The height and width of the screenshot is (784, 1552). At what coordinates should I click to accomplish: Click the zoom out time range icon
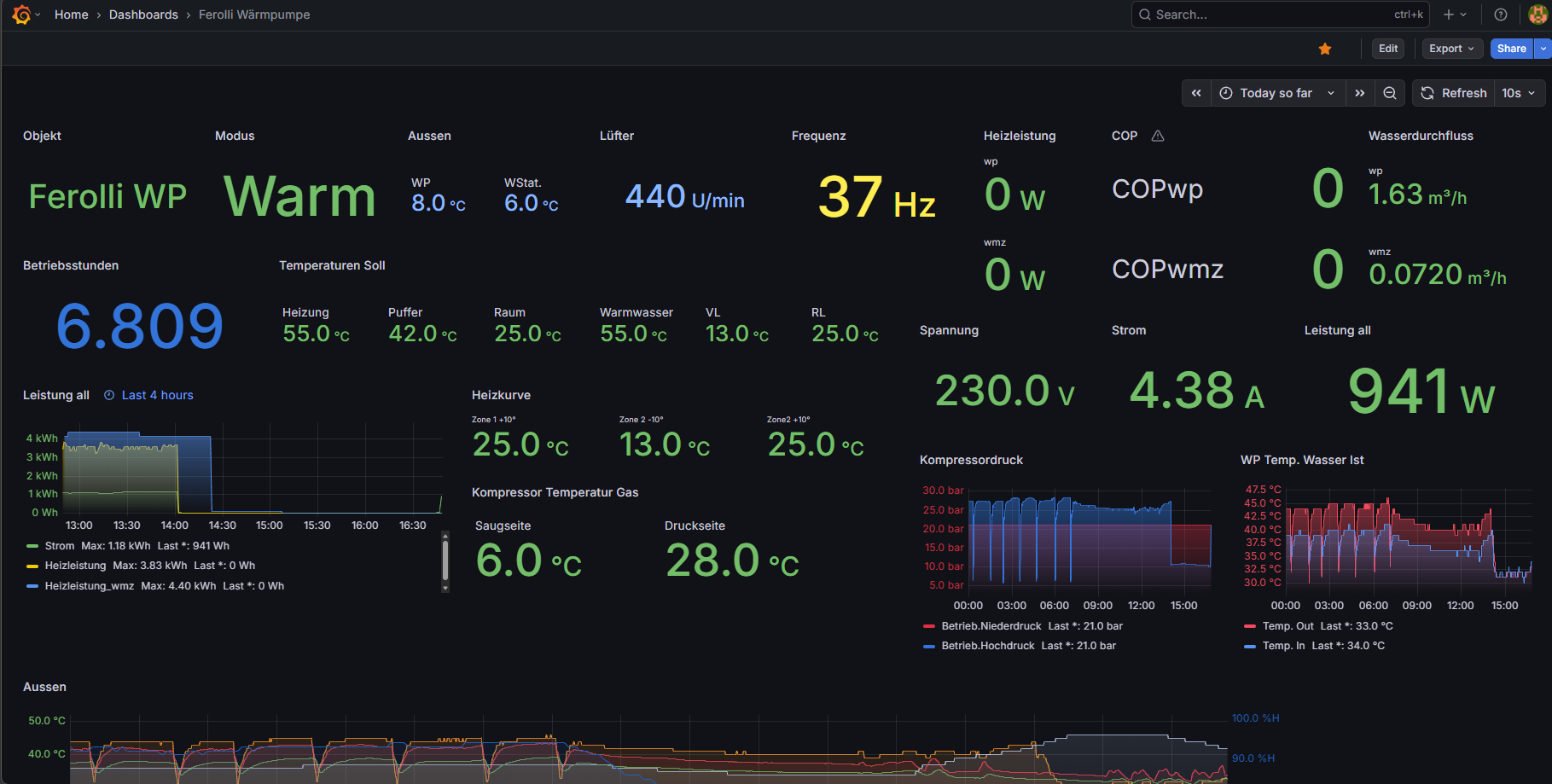[1390, 93]
